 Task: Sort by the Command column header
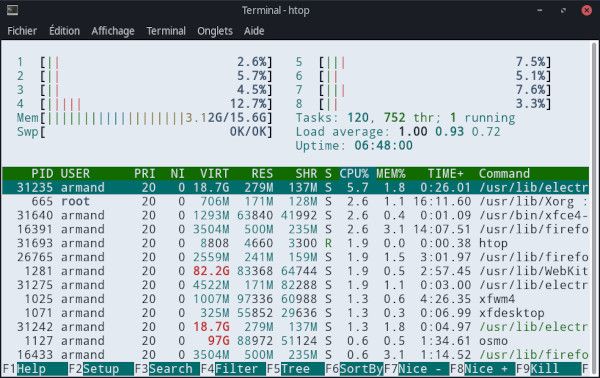(x=504, y=174)
